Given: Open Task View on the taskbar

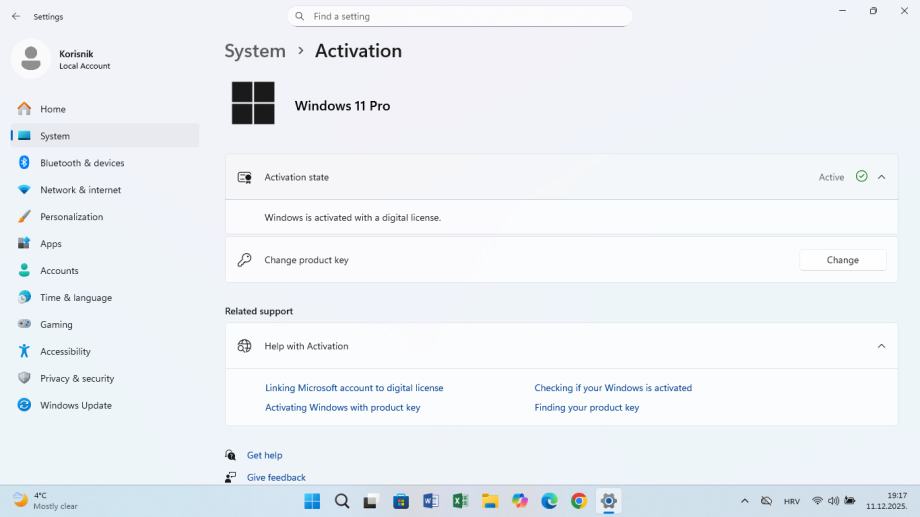Looking at the screenshot, I should (370, 502).
